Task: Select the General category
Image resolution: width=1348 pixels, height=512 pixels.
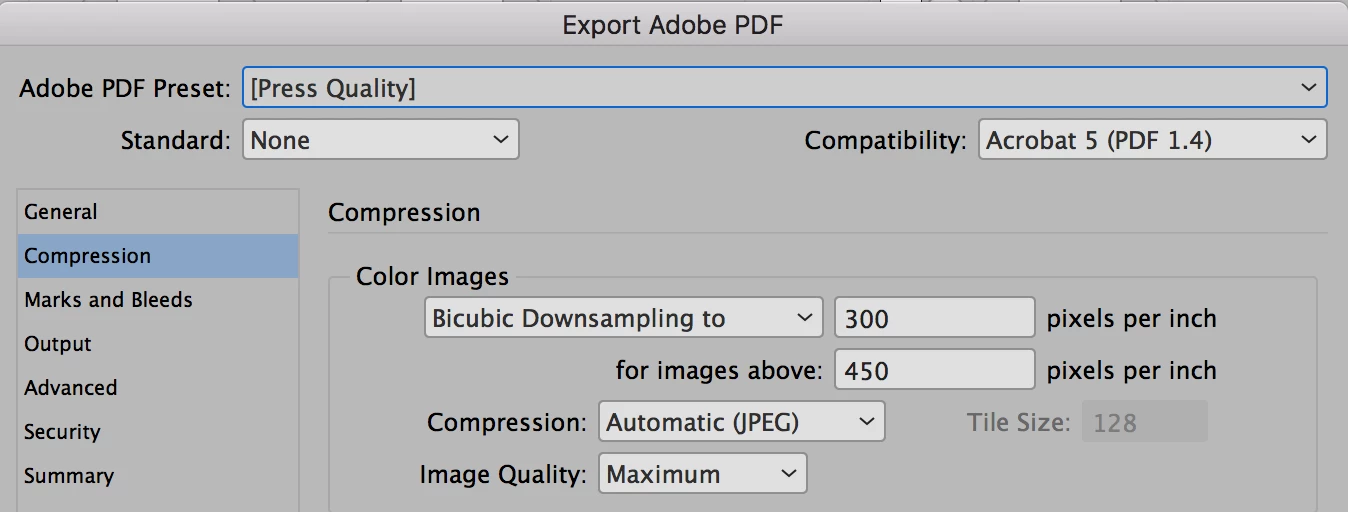Action: pyautogui.click(x=158, y=212)
